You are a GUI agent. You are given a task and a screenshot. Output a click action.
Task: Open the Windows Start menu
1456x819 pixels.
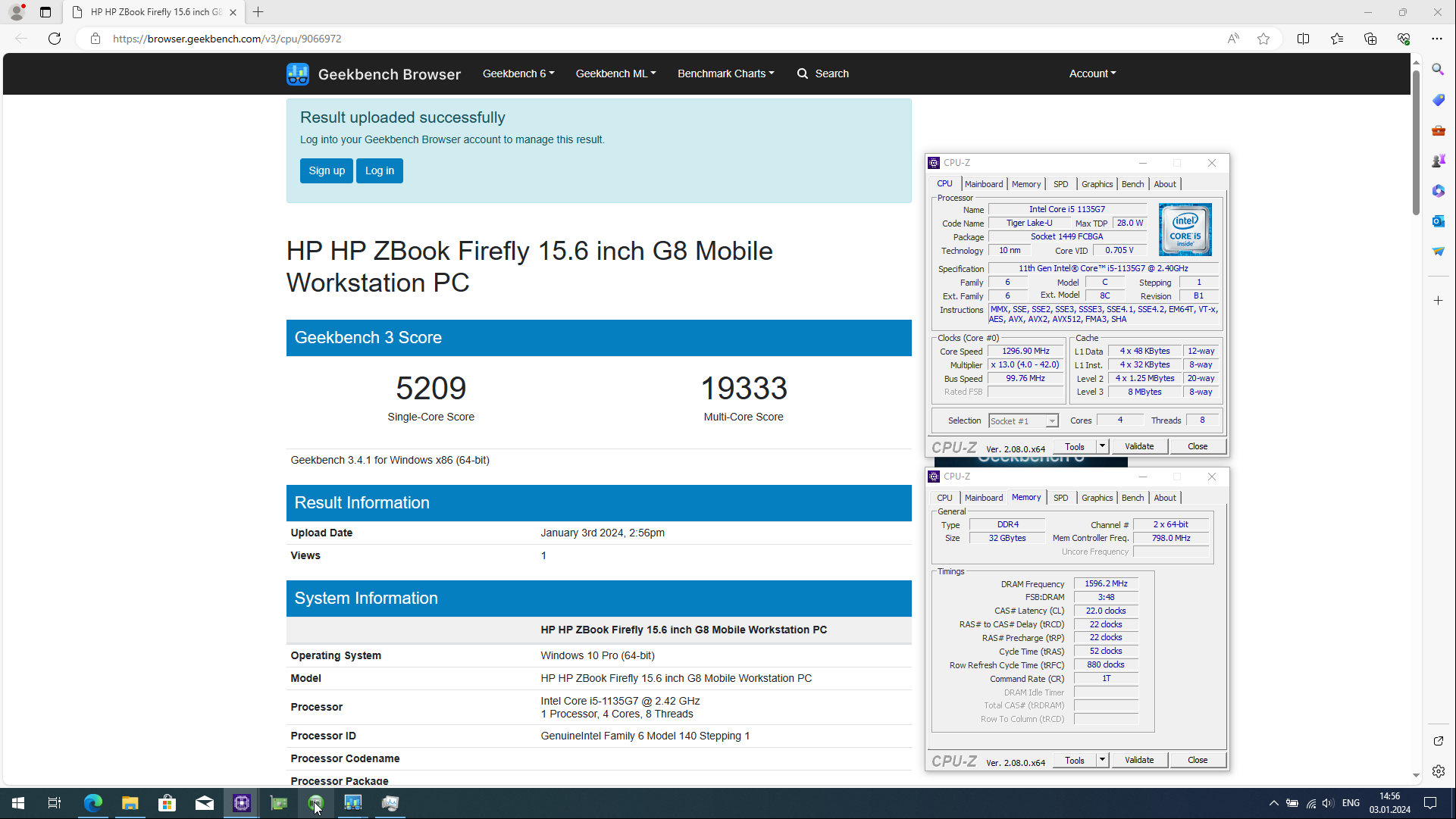click(18, 803)
